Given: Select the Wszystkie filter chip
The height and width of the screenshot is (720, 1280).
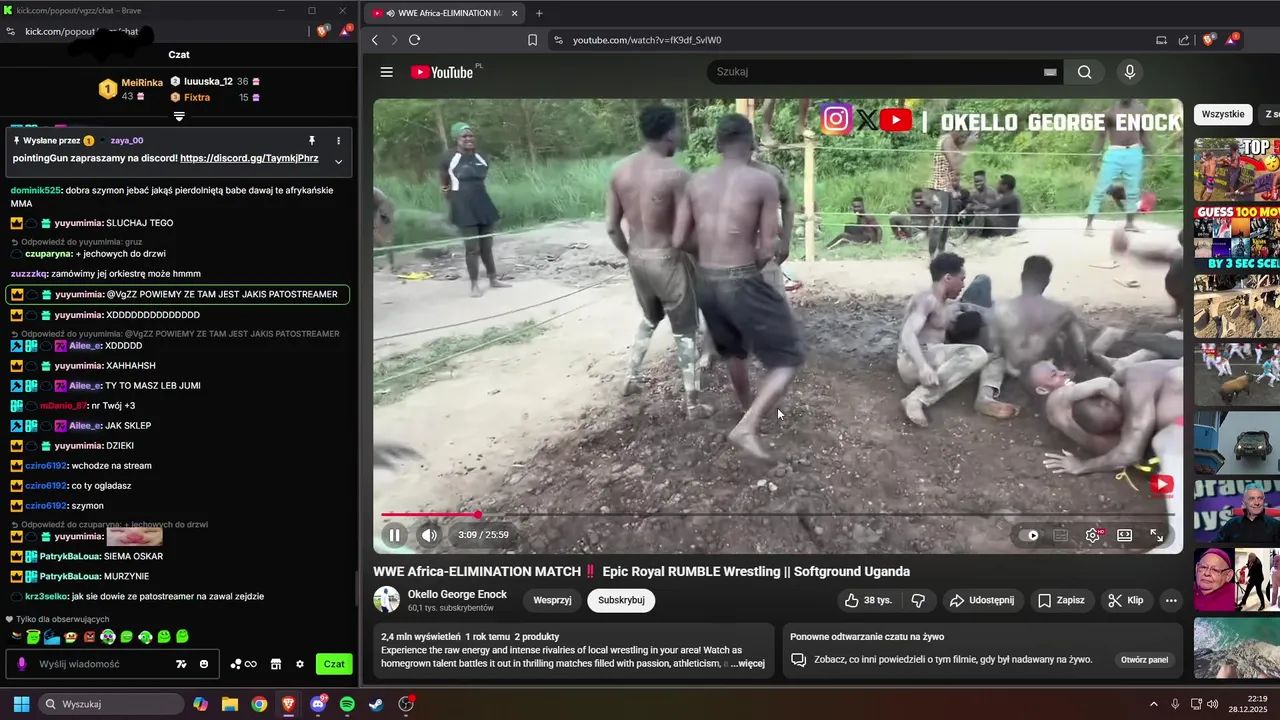Looking at the screenshot, I should click(x=1223, y=114).
